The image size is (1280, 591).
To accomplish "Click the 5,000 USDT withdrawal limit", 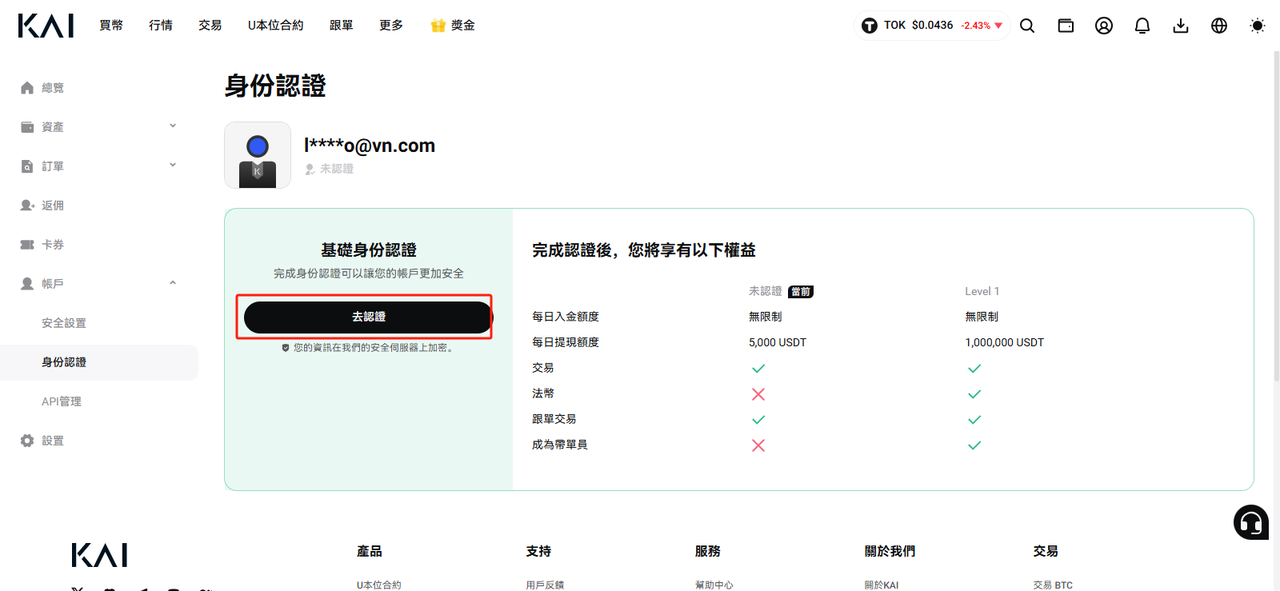I will coord(777,342).
